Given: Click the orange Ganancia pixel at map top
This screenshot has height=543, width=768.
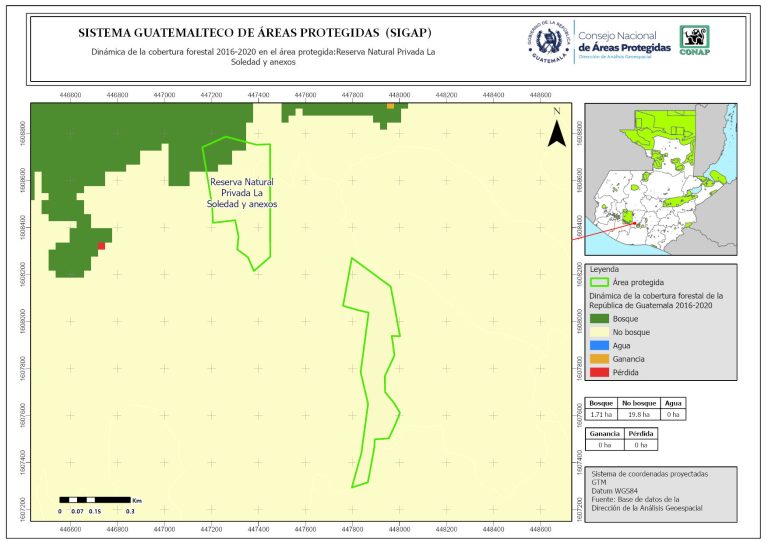Looking at the screenshot, I should pos(391,104).
